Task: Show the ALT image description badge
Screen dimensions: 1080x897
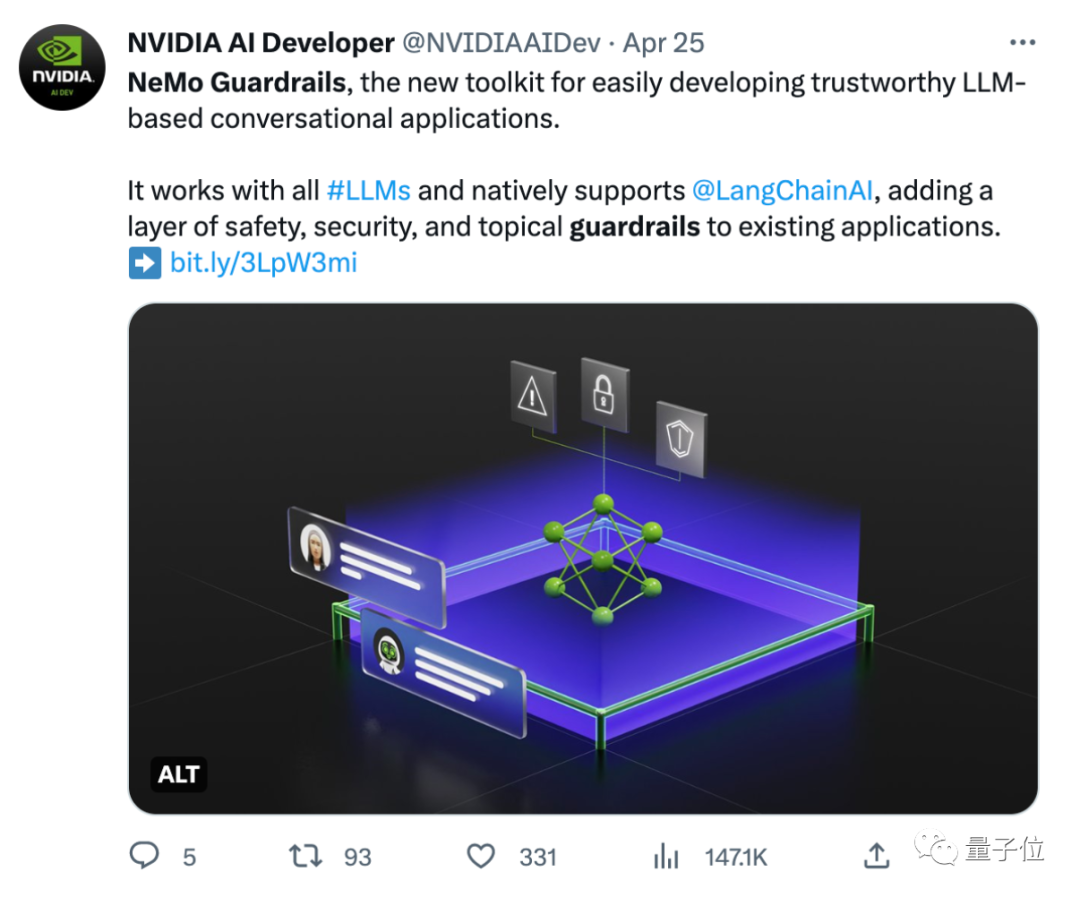Action: pos(179,773)
